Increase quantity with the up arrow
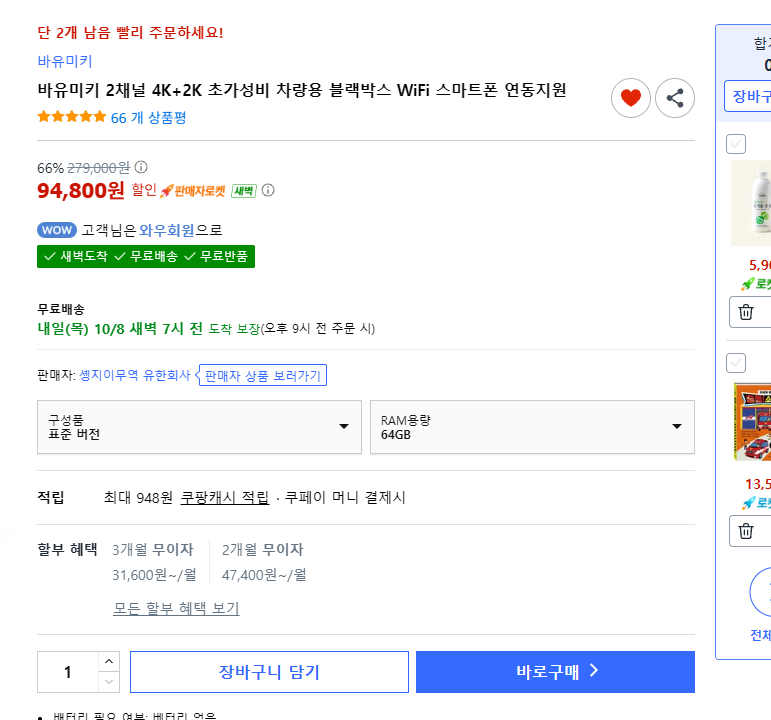The image size is (771, 720). [109, 661]
